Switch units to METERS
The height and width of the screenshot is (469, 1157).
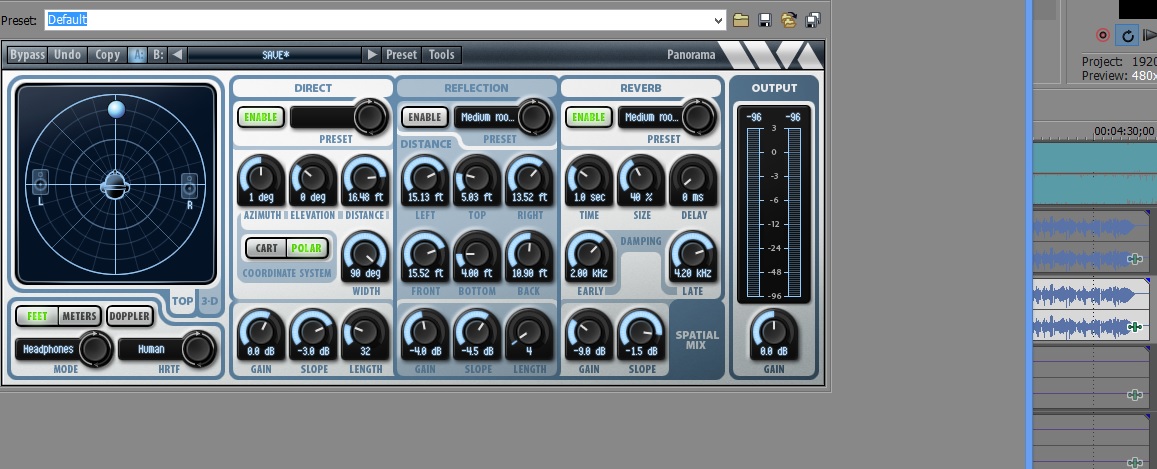(x=79, y=316)
